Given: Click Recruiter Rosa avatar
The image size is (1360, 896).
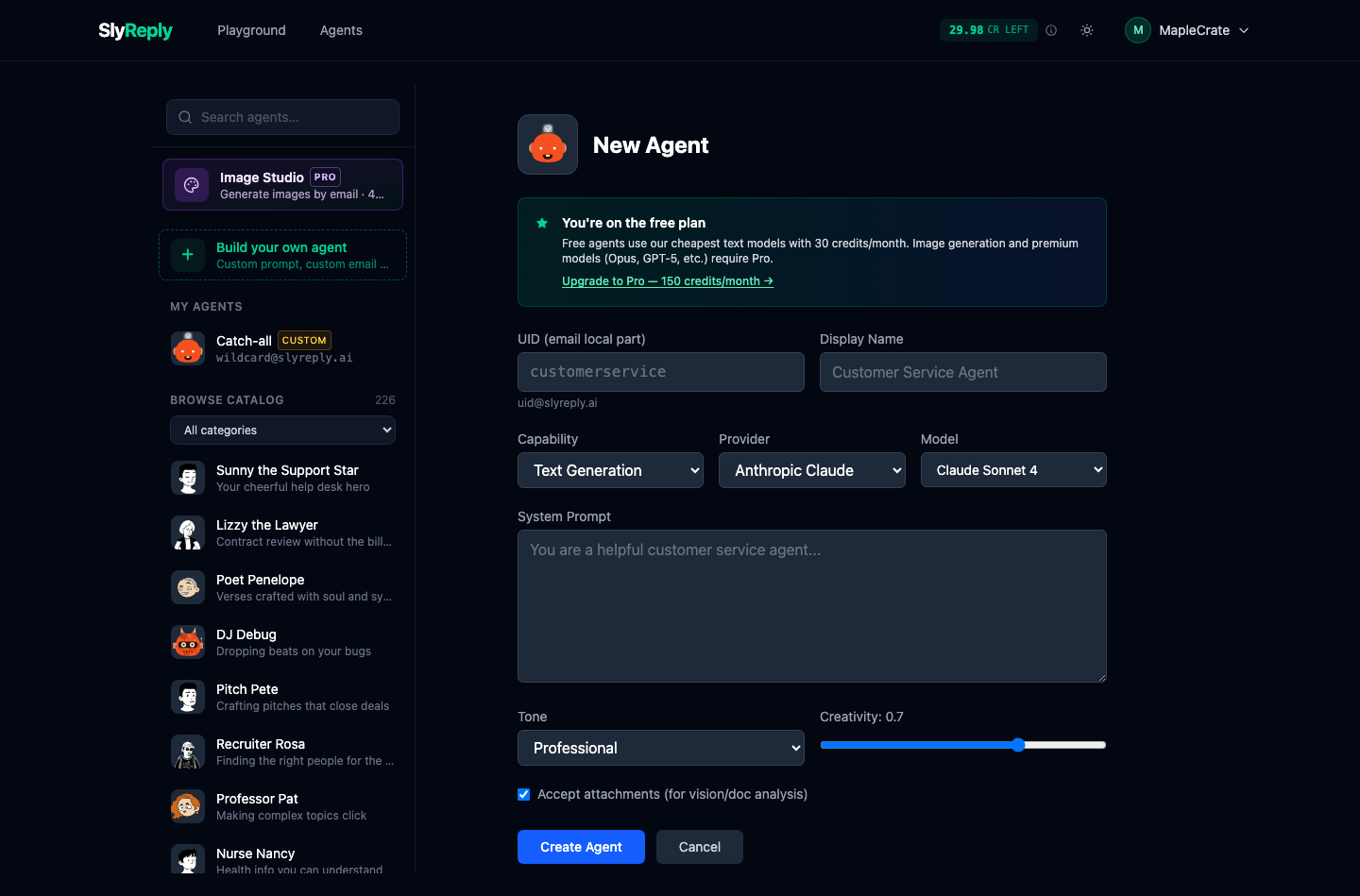Looking at the screenshot, I should 188,752.
